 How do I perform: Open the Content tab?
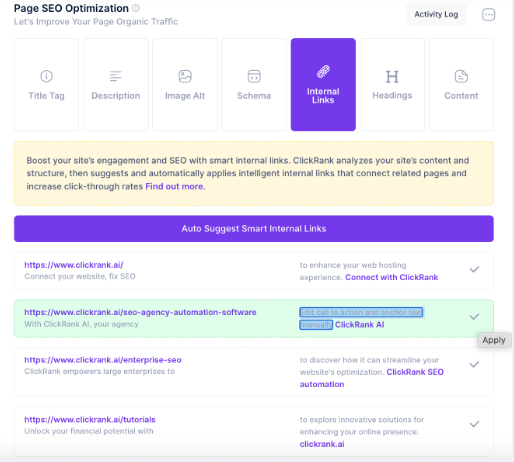coord(461,84)
